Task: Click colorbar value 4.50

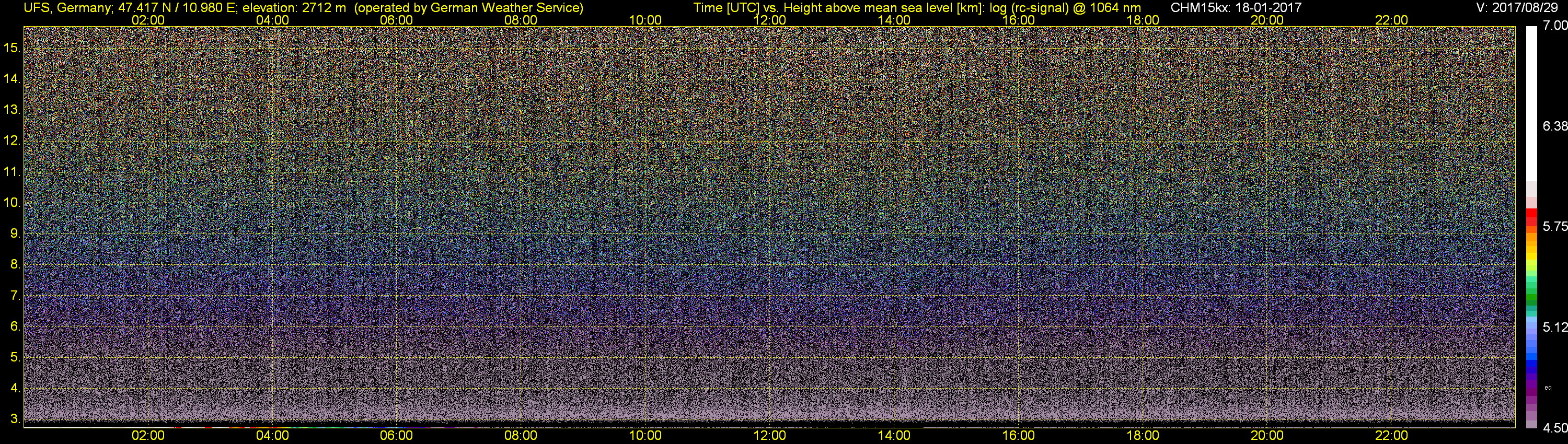Action: coord(1555,428)
